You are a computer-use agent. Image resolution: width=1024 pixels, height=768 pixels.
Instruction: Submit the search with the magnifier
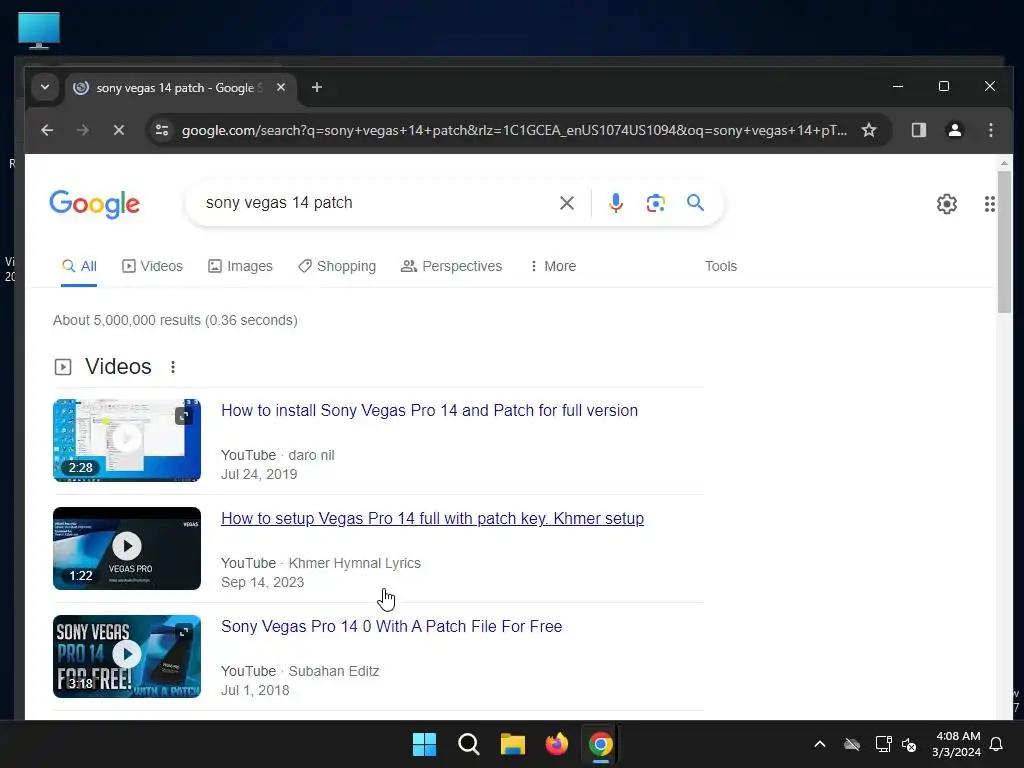point(696,203)
